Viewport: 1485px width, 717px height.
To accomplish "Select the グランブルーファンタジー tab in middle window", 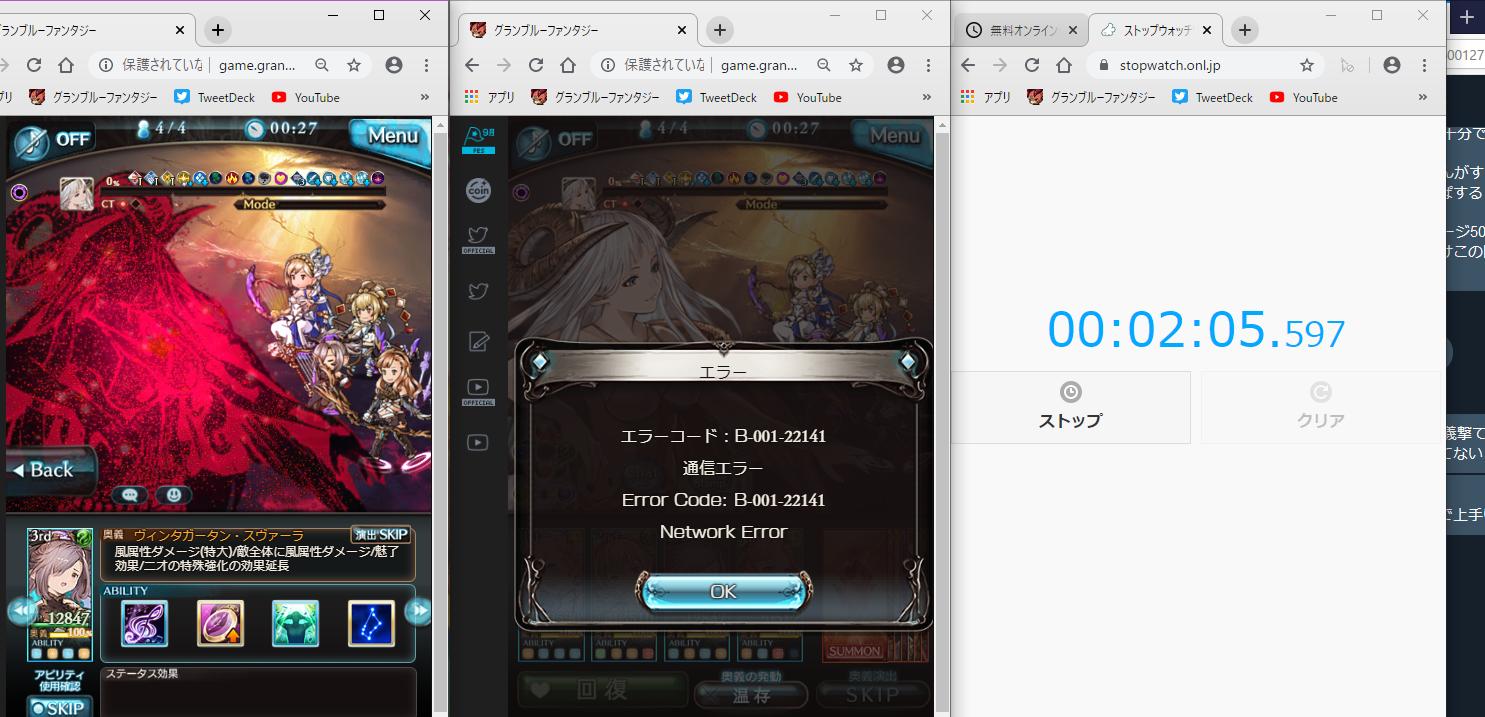I will (577, 30).
